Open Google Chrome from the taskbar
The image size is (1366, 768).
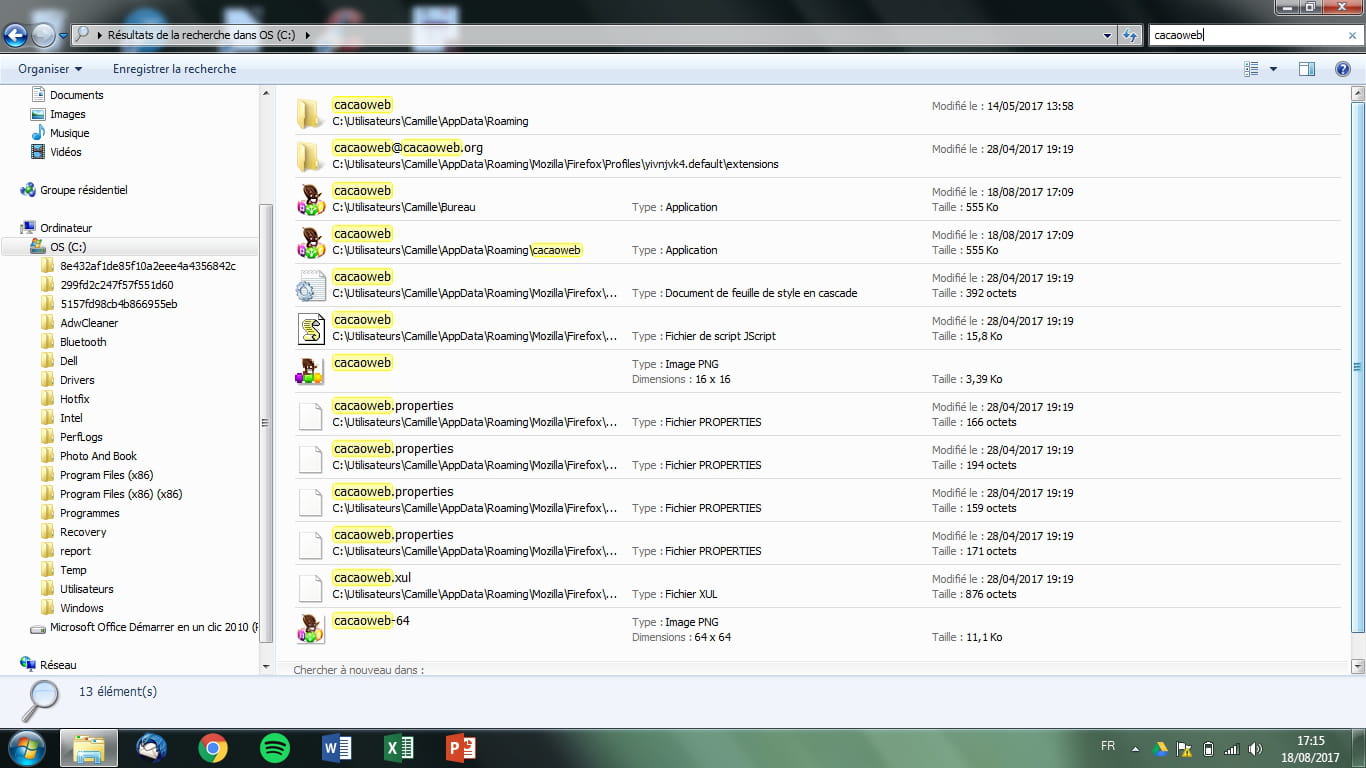click(x=212, y=747)
